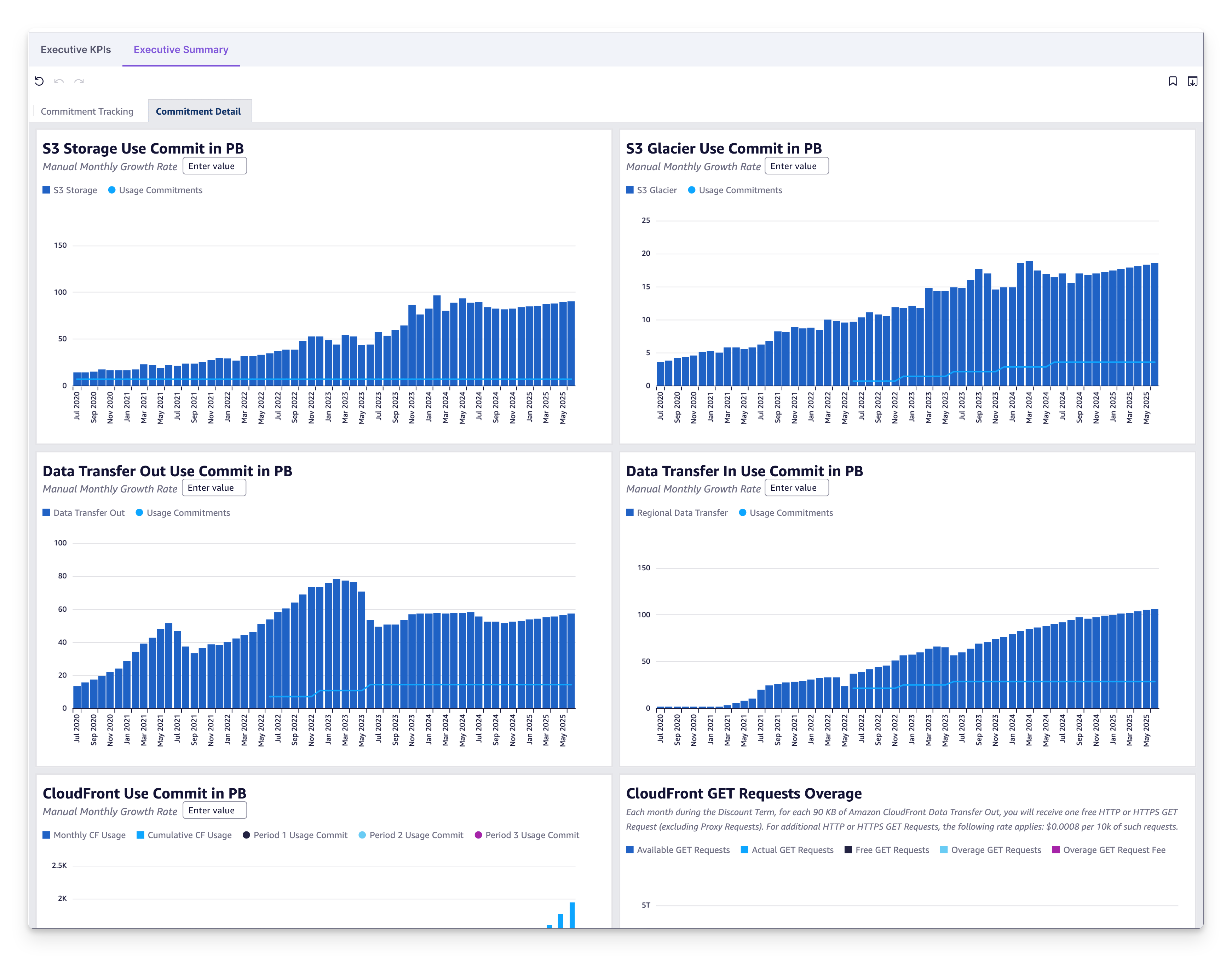The width and height of the screenshot is (1232, 957).
Task: Click the undo arrow icon
Action: [59, 81]
